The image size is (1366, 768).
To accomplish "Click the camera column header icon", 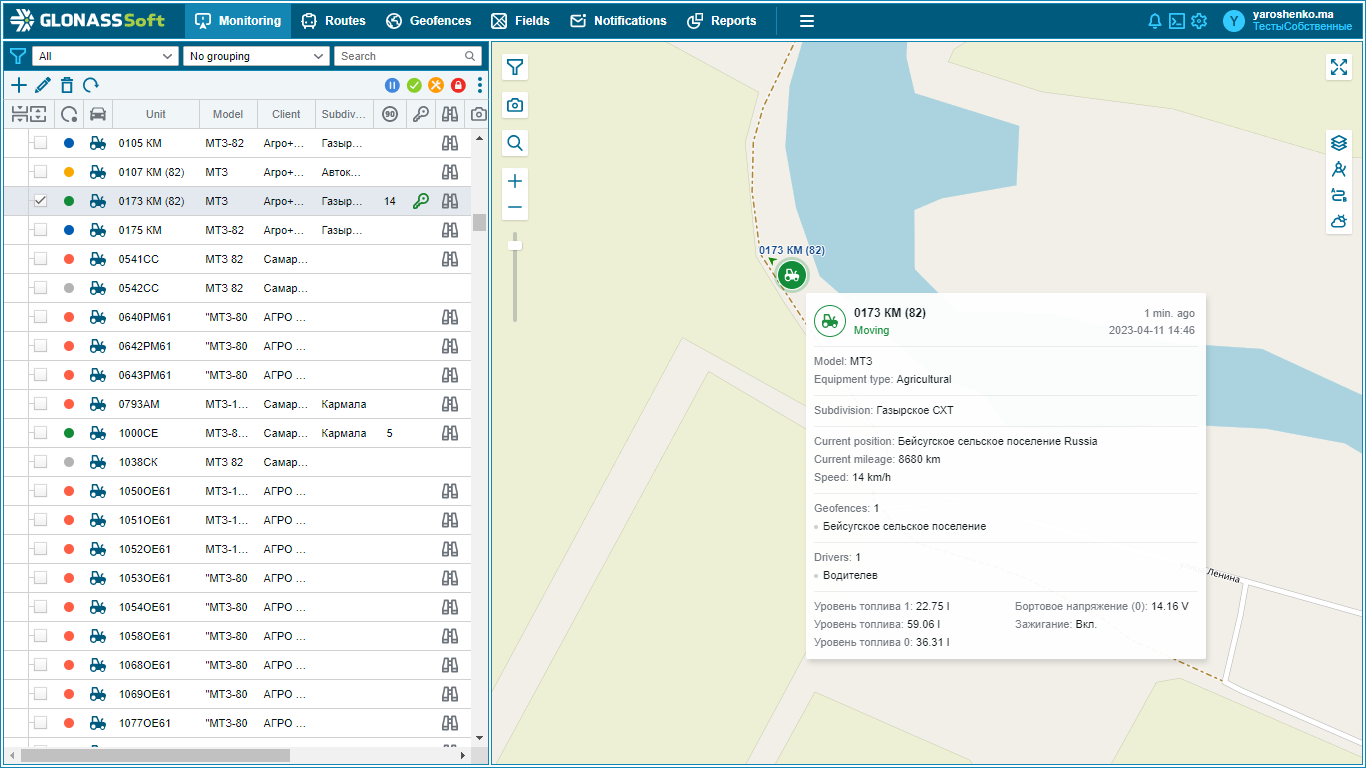I will pos(479,114).
